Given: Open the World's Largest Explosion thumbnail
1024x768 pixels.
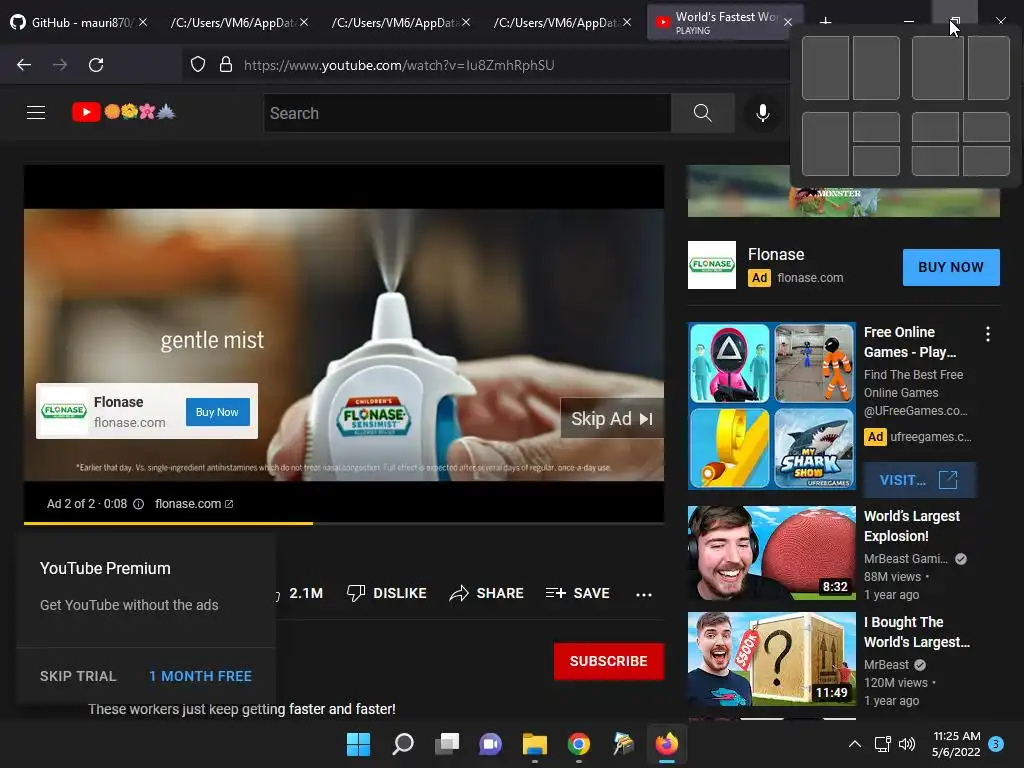Looking at the screenshot, I should (771, 553).
